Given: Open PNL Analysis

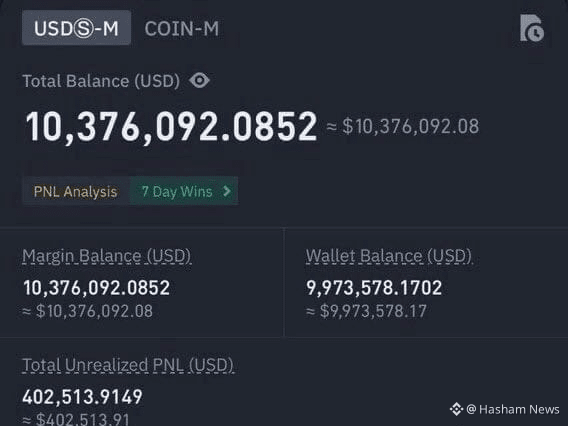Looking at the screenshot, I should coord(75,191).
